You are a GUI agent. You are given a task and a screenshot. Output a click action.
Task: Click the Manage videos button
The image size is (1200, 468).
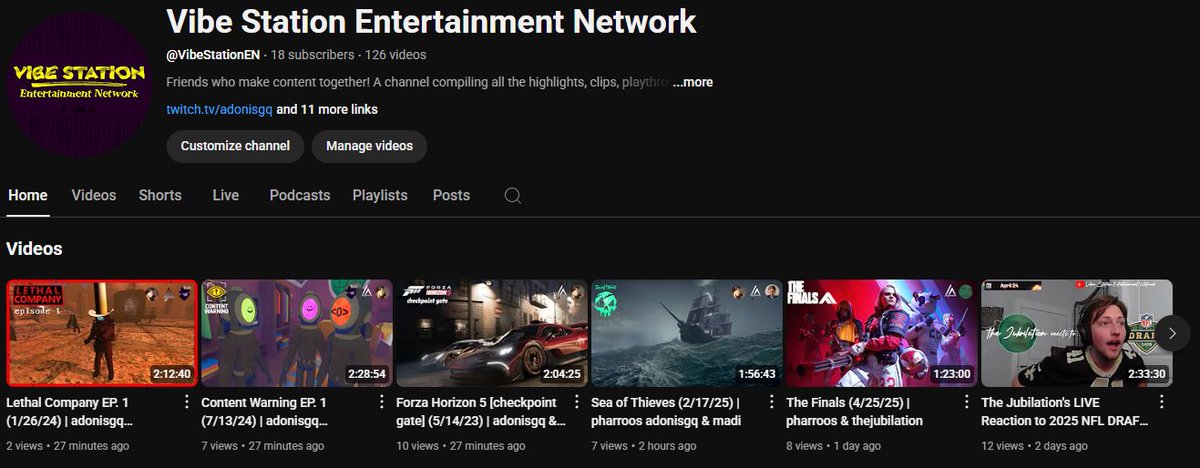[369, 146]
